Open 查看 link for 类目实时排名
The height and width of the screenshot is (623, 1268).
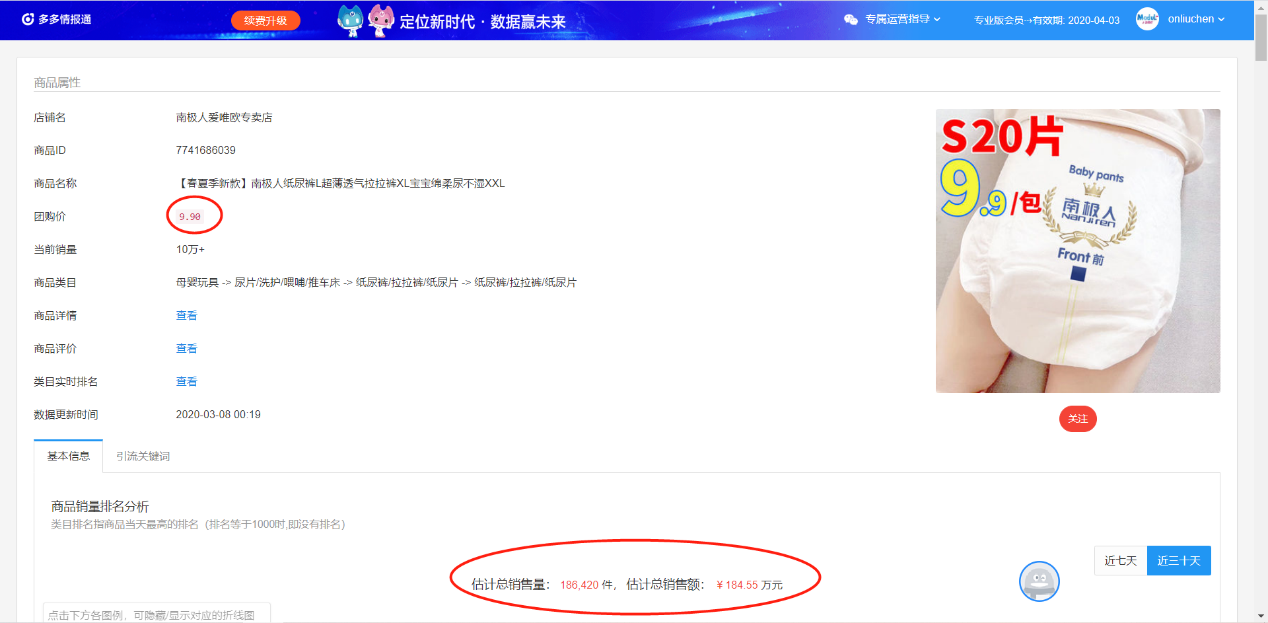[x=187, y=382]
